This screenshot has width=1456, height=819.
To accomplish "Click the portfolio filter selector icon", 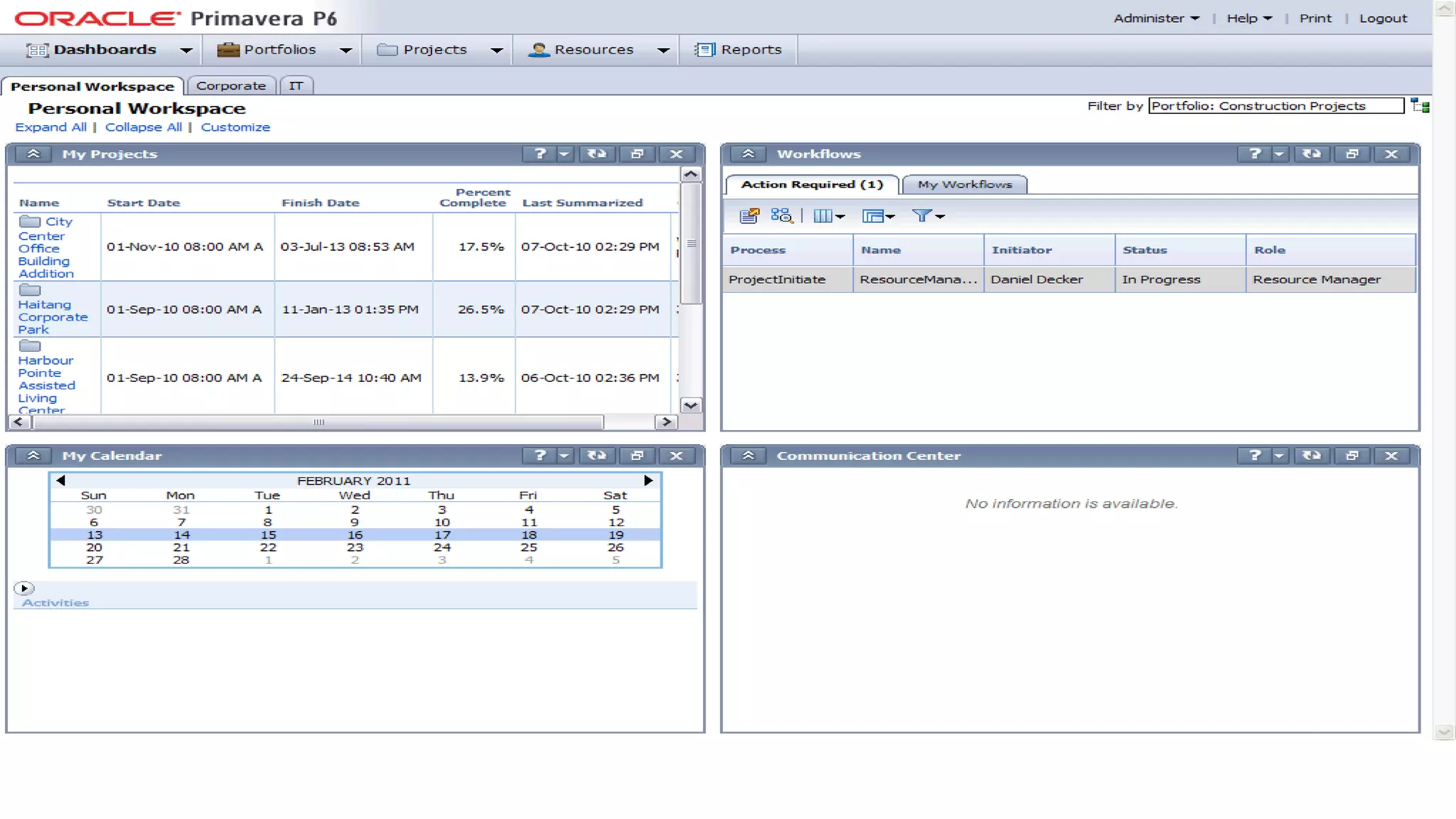I will pyautogui.click(x=1420, y=106).
